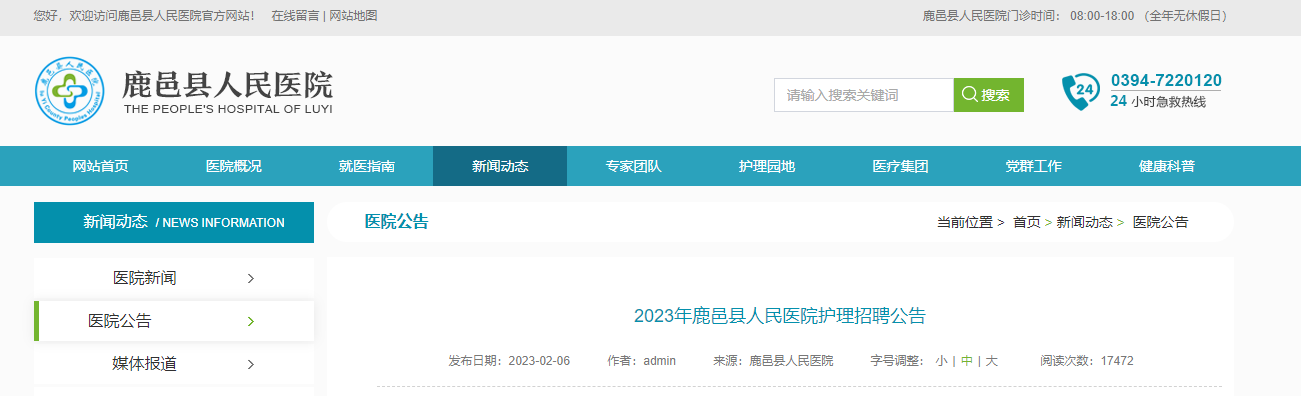This screenshot has width=1301, height=396.
Task: Click the 搜索 button
Action: click(989, 95)
